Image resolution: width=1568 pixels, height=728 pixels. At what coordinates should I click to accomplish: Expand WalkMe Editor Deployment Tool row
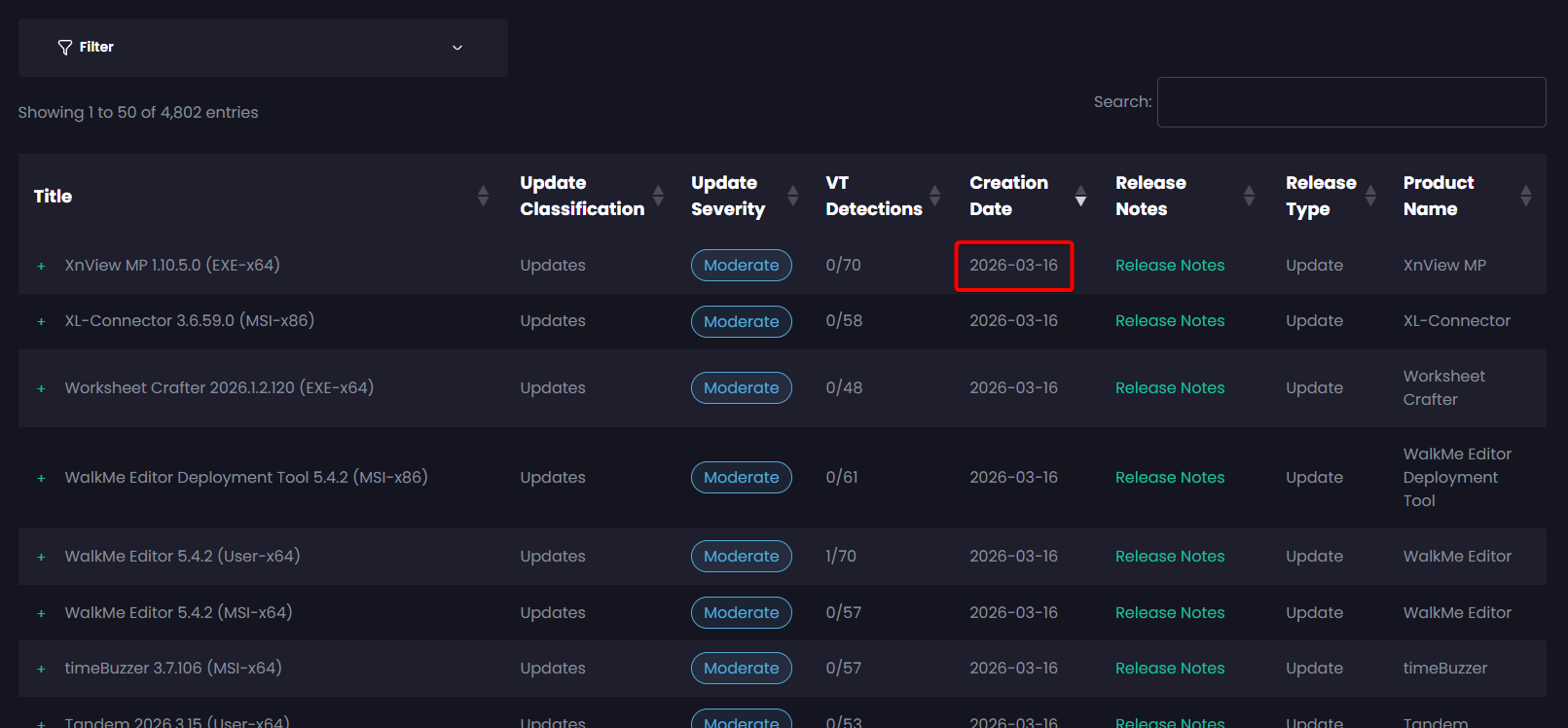(x=41, y=478)
